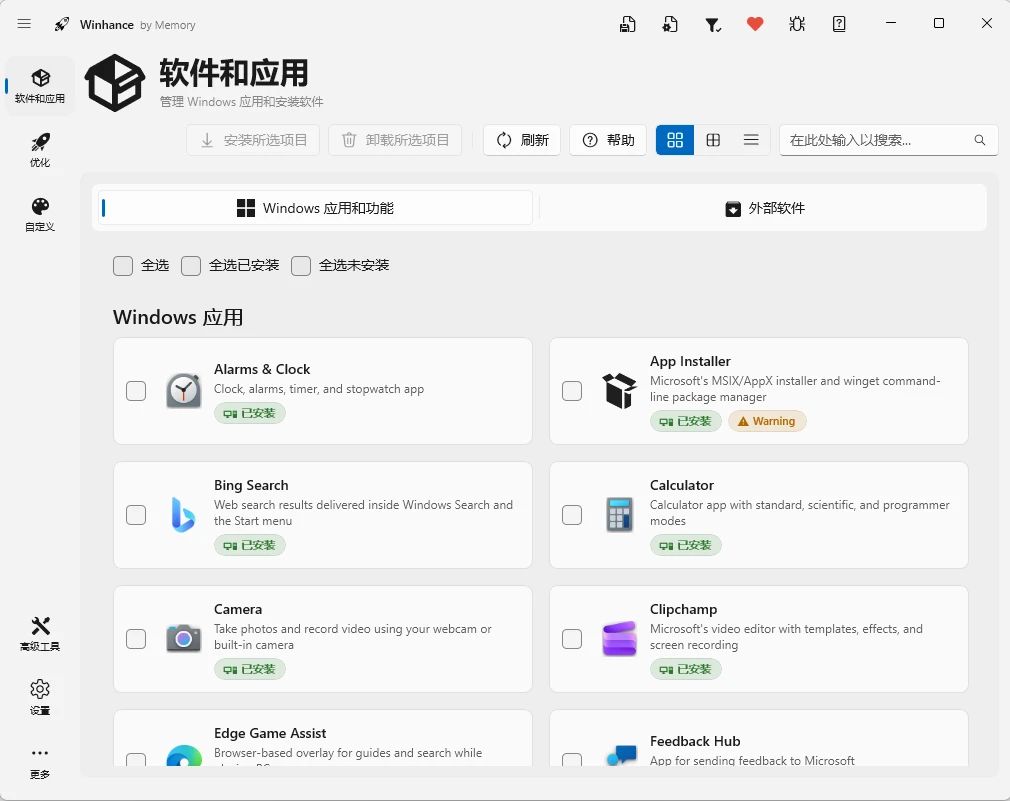The height and width of the screenshot is (801, 1010).
Task: Click the 帮助 help button
Action: coord(608,140)
